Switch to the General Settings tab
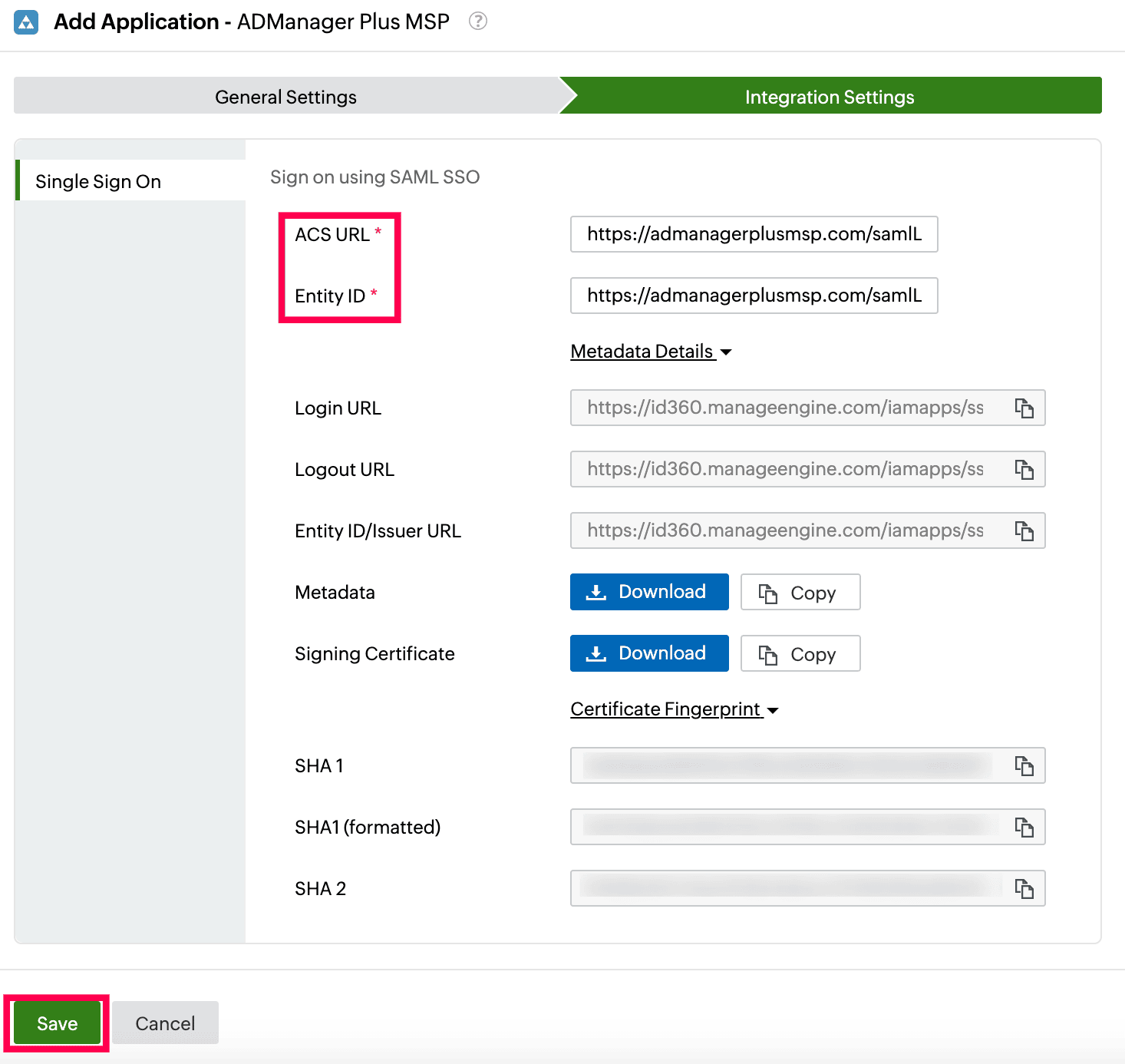This screenshot has width=1125, height=1064. pyautogui.click(x=285, y=96)
